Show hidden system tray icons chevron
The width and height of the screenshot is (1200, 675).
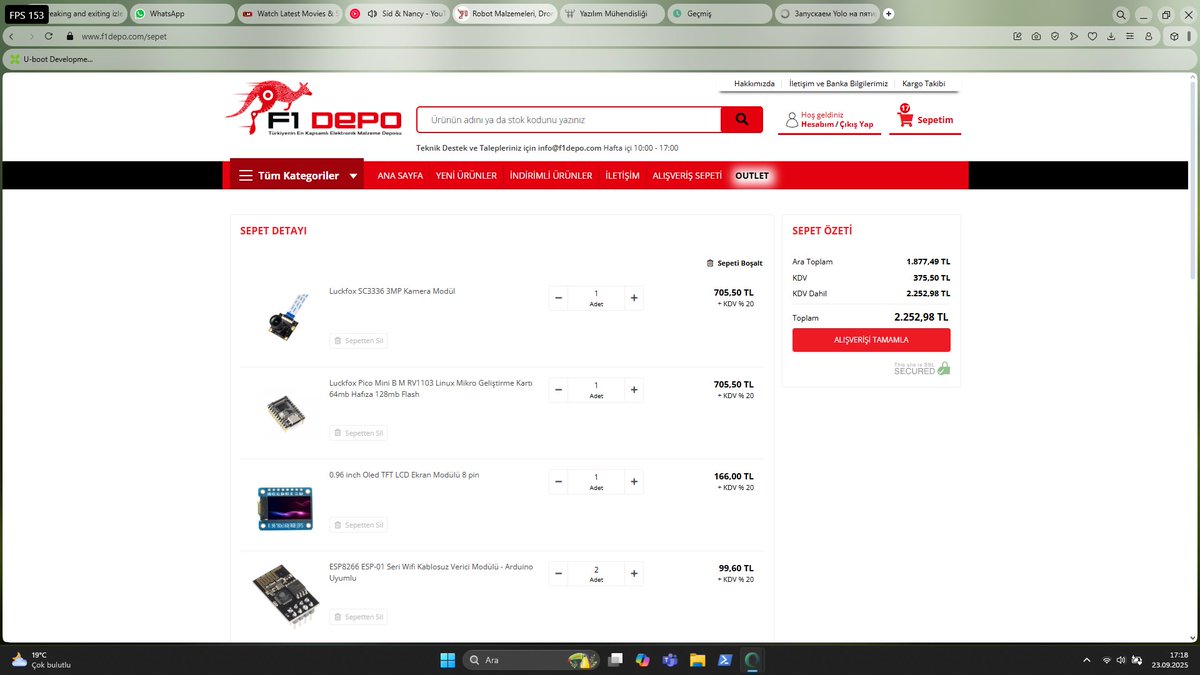[x=1087, y=660]
